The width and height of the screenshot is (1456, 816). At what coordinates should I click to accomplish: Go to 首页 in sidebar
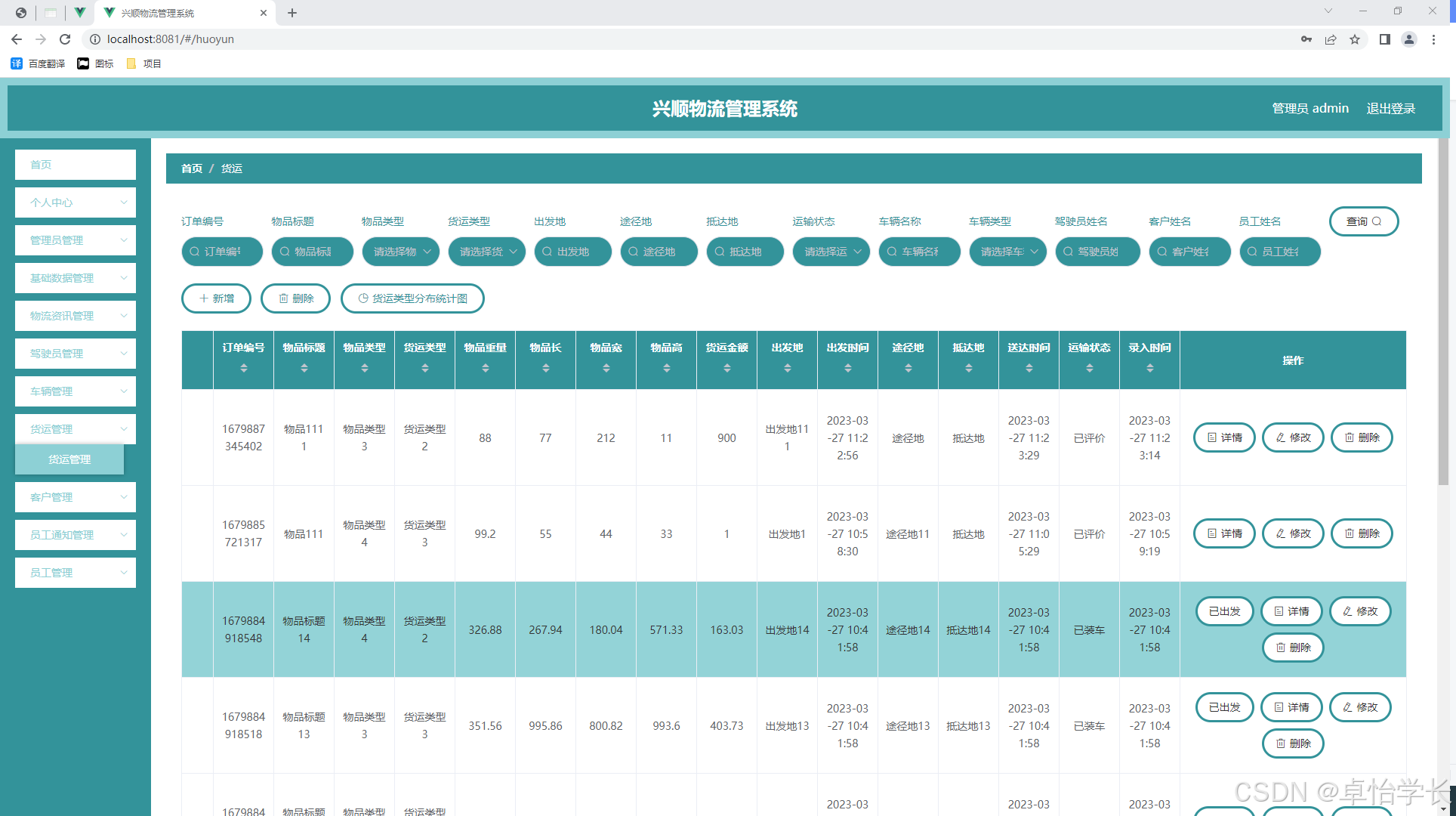[x=76, y=165]
